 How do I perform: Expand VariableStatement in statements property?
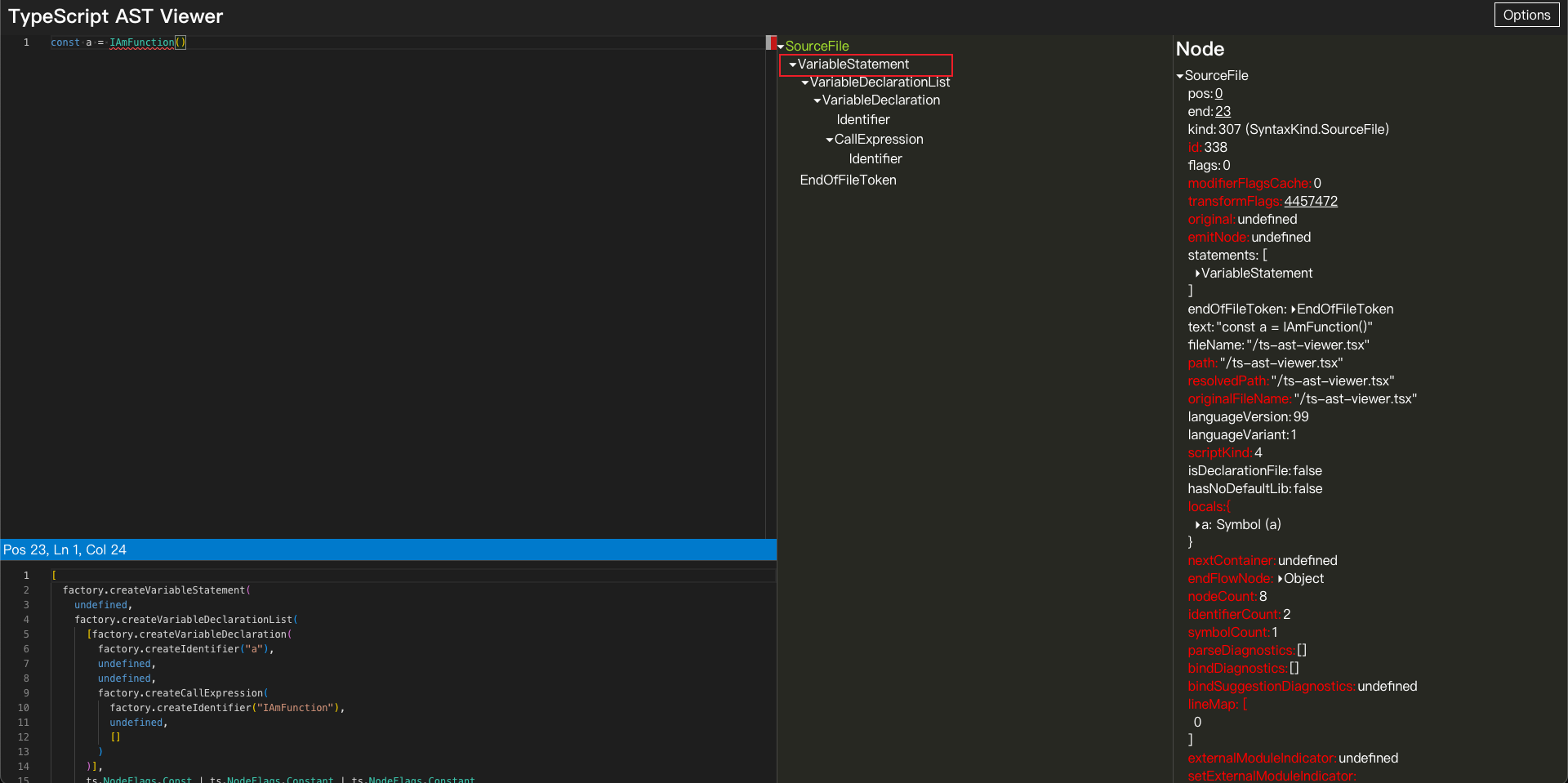click(x=1198, y=274)
